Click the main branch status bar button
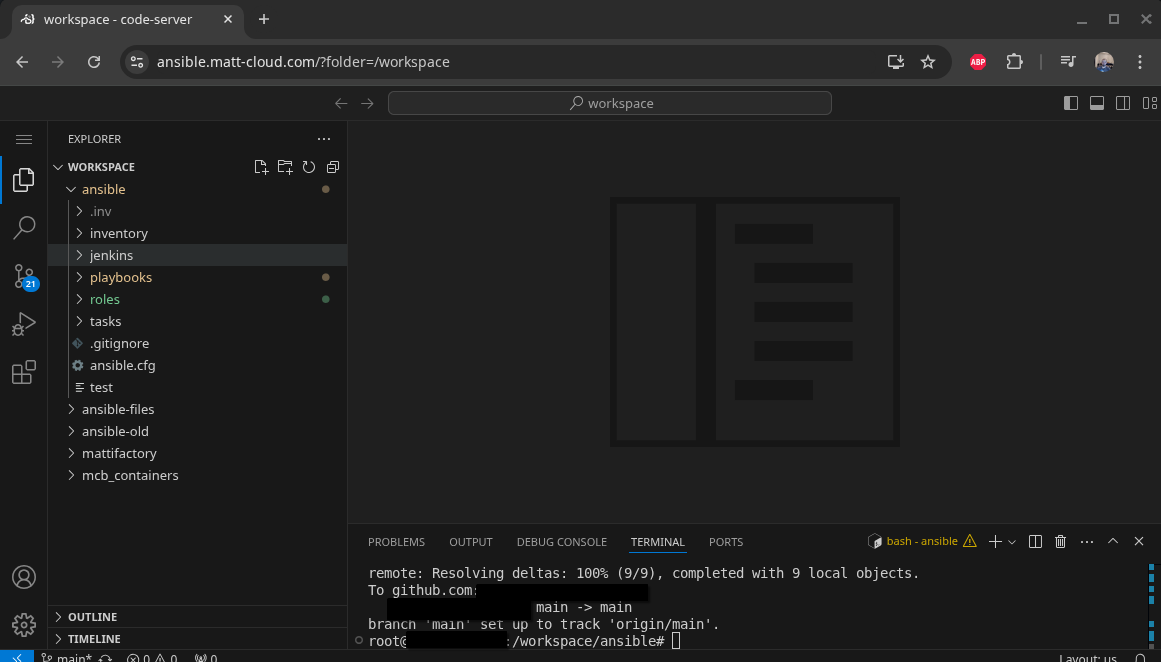Viewport: 1161px width, 662px height. [x=66, y=657]
